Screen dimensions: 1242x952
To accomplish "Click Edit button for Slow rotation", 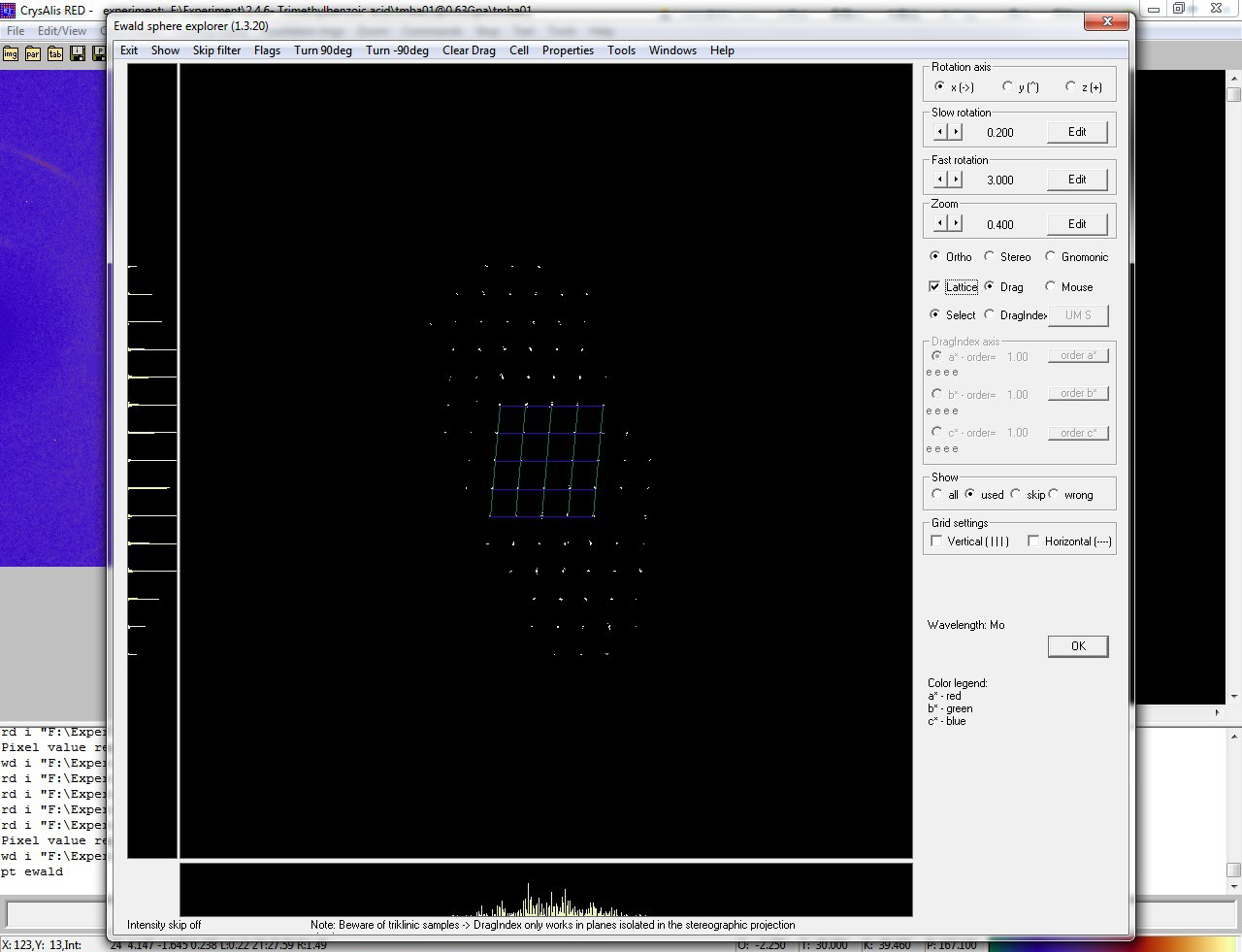I will point(1077,132).
